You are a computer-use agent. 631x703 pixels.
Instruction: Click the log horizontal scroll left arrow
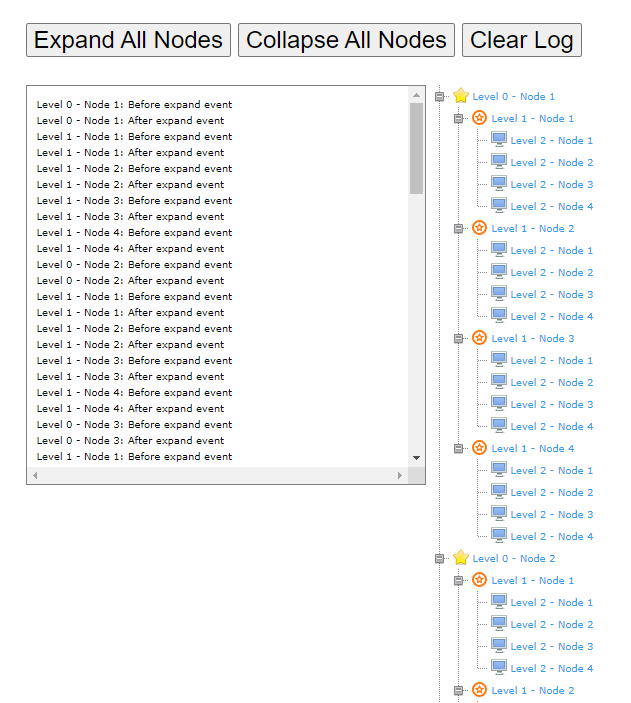click(x=35, y=475)
